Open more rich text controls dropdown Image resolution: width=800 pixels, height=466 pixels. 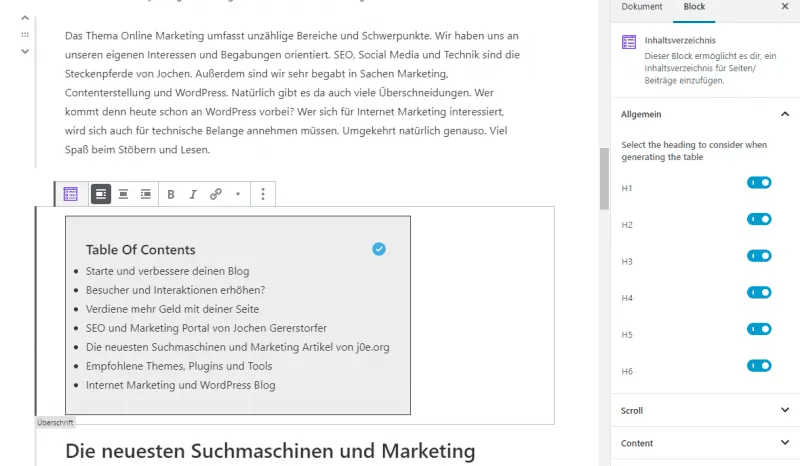(238, 194)
